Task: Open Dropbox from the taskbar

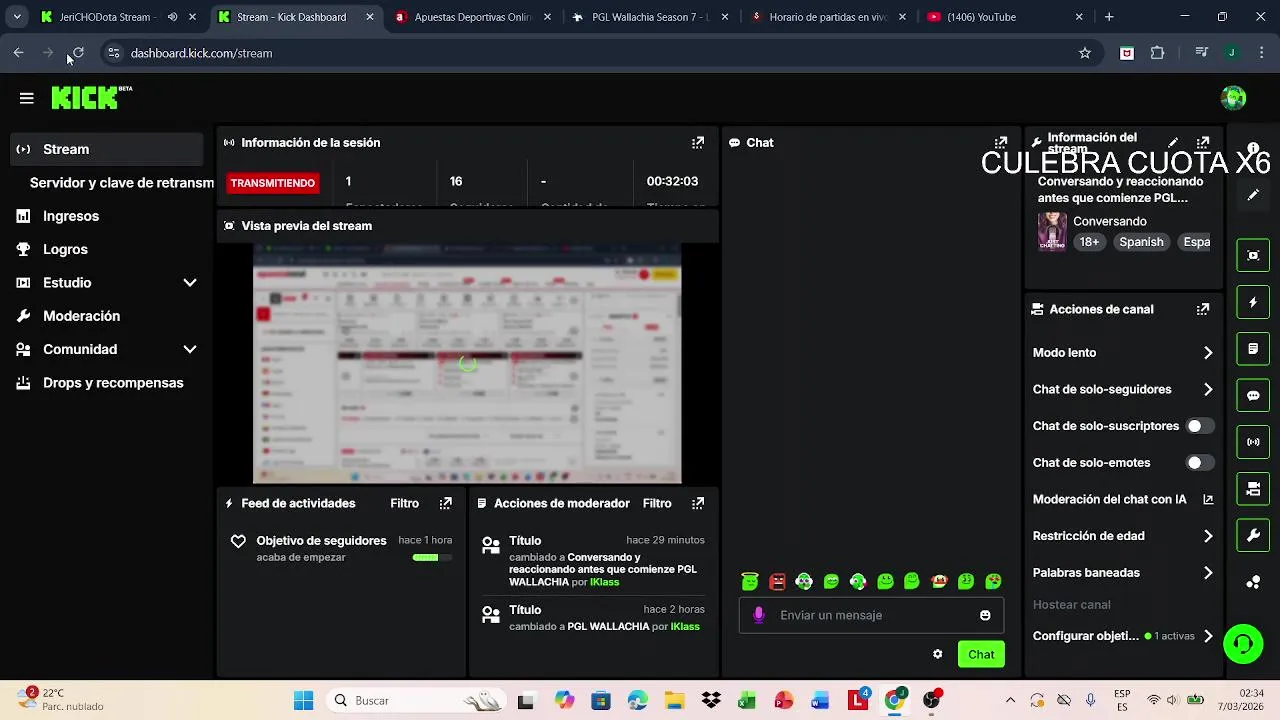Action: pos(711,700)
